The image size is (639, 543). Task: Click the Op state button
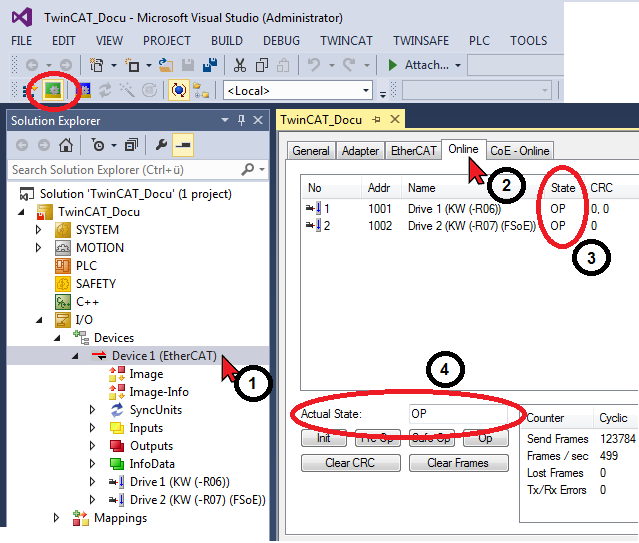(485, 438)
